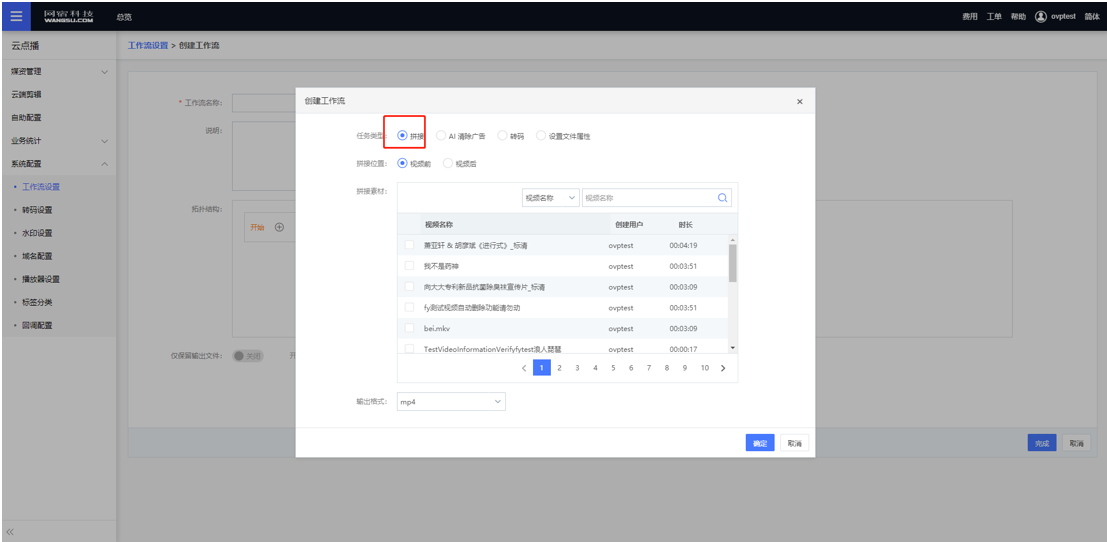
Task: Click the video list vertical scrollbar
Action: (732, 265)
